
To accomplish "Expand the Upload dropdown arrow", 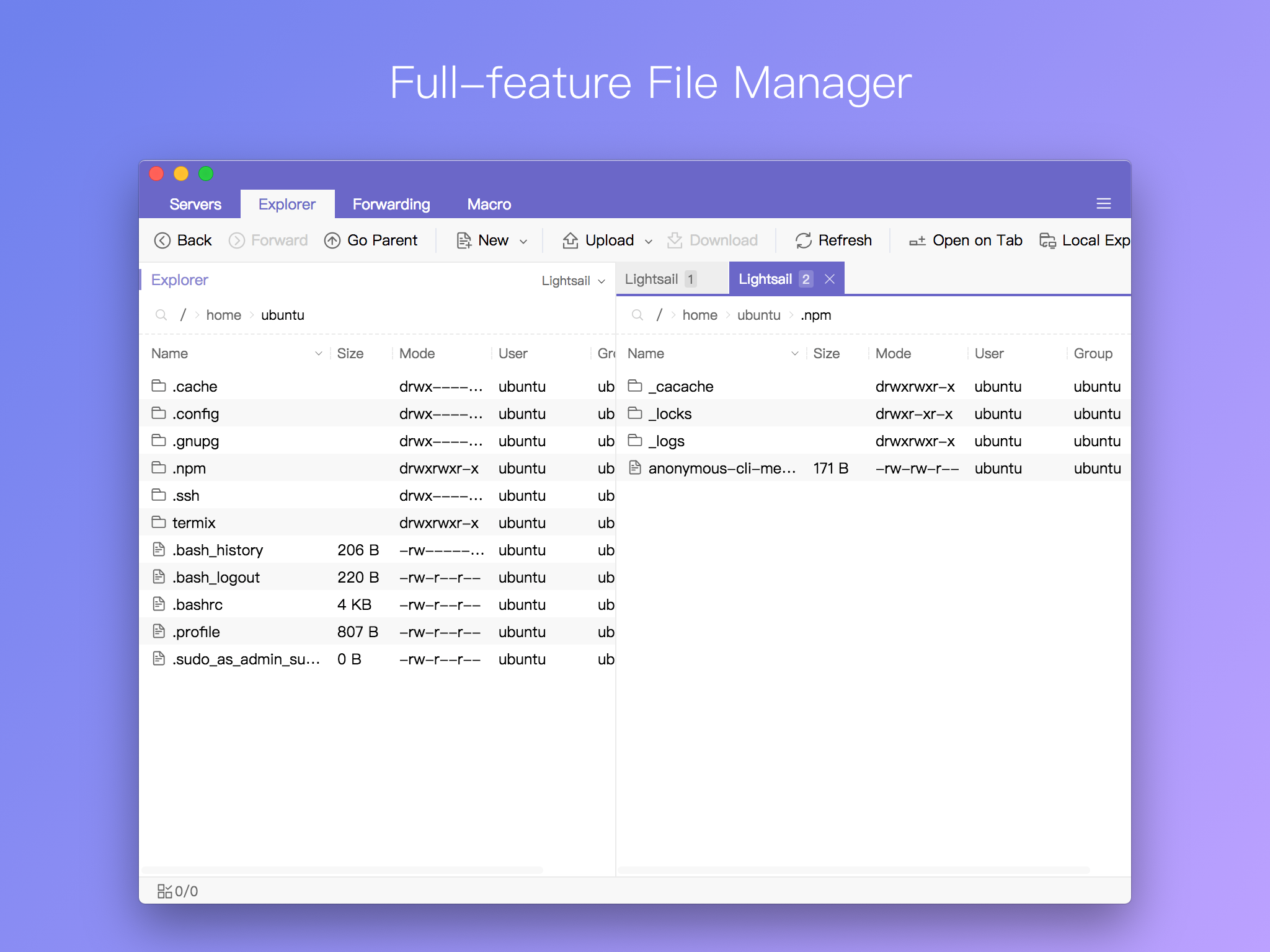I will [649, 241].
